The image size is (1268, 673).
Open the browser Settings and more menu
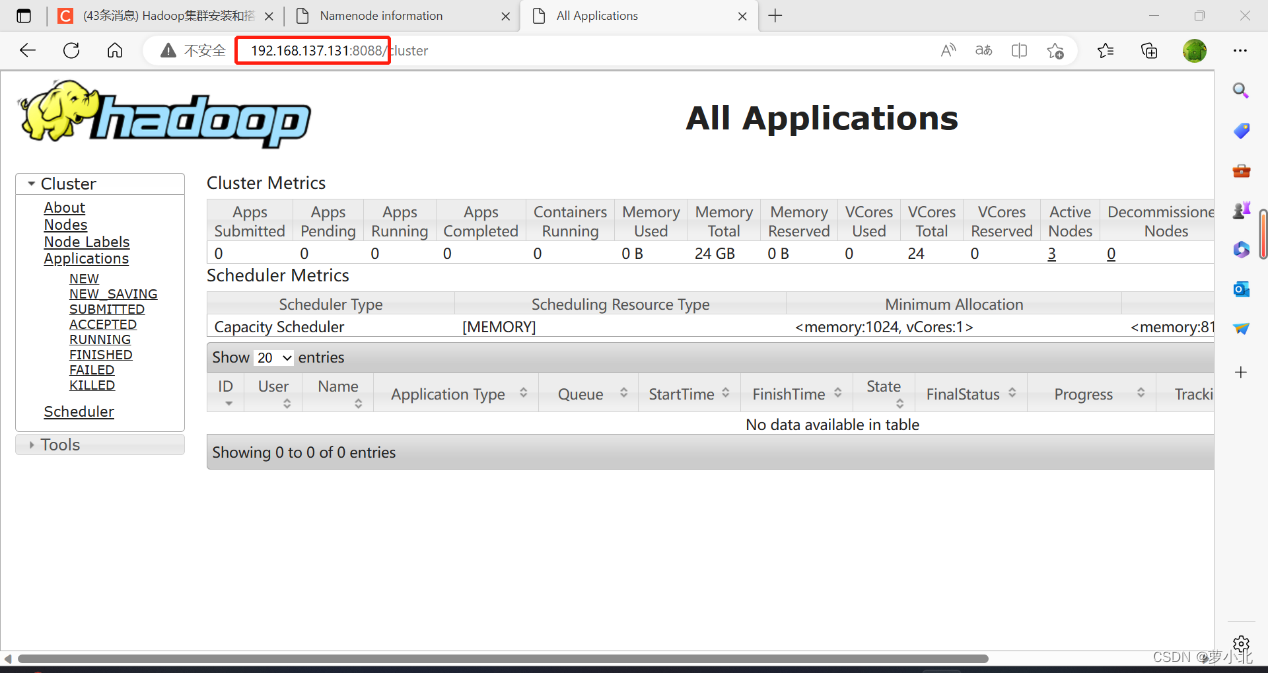pyautogui.click(x=1240, y=50)
